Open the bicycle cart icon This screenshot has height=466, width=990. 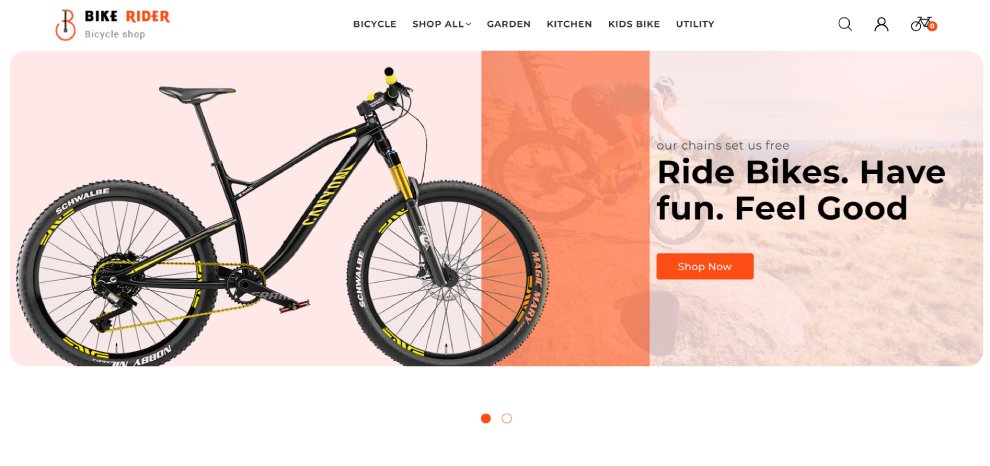click(x=921, y=23)
